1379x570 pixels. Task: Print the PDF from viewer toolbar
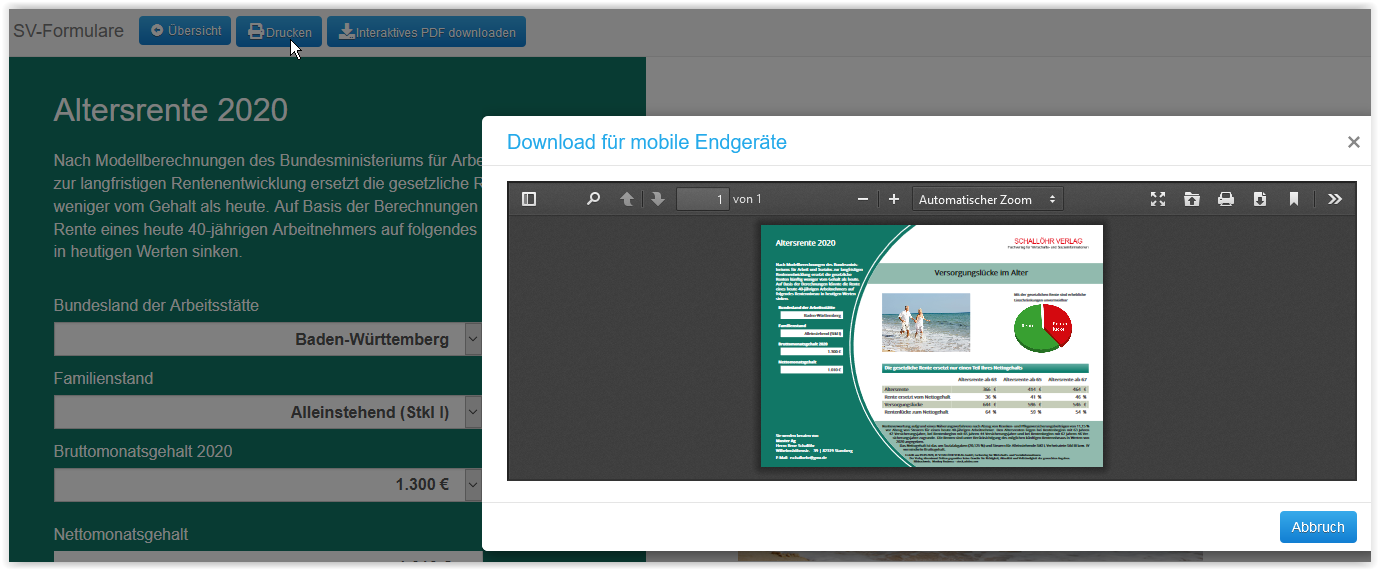click(1226, 199)
